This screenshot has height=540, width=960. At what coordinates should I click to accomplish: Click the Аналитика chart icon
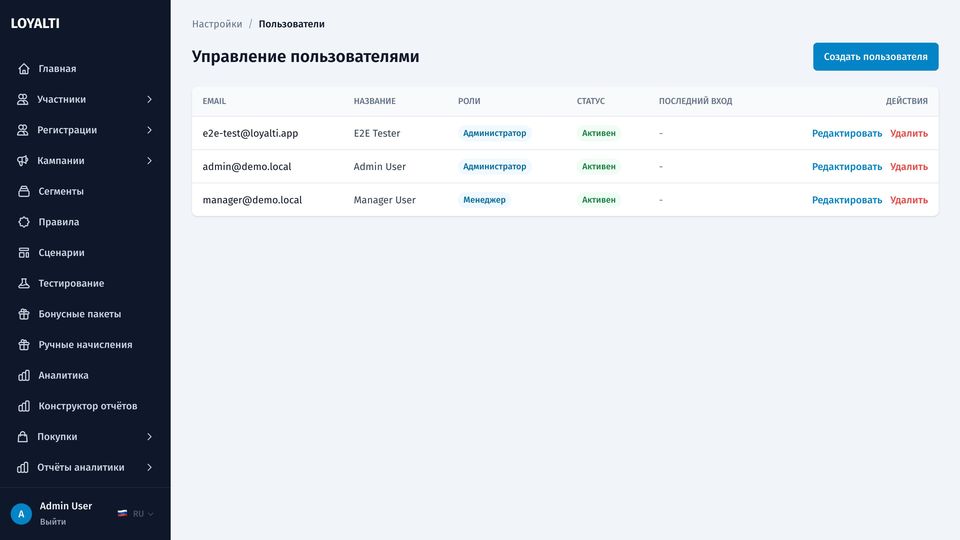click(x=24, y=375)
